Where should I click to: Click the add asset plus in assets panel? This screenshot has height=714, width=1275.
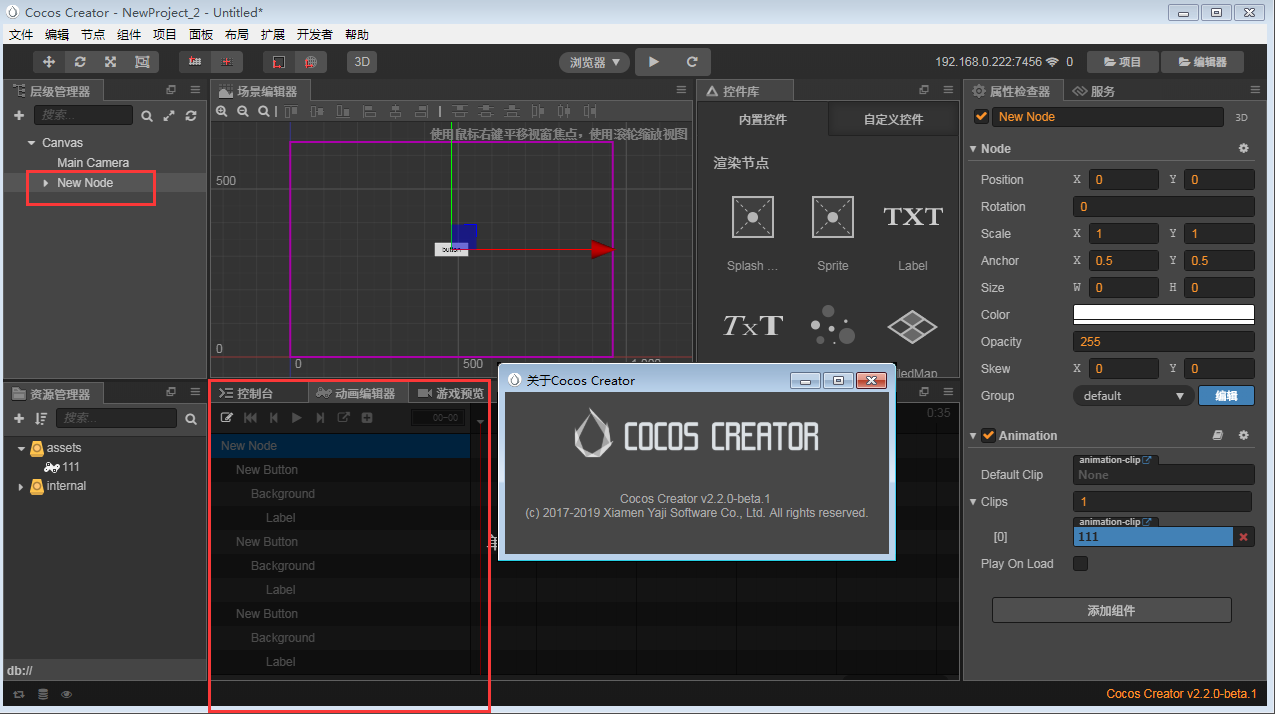pos(19,418)
